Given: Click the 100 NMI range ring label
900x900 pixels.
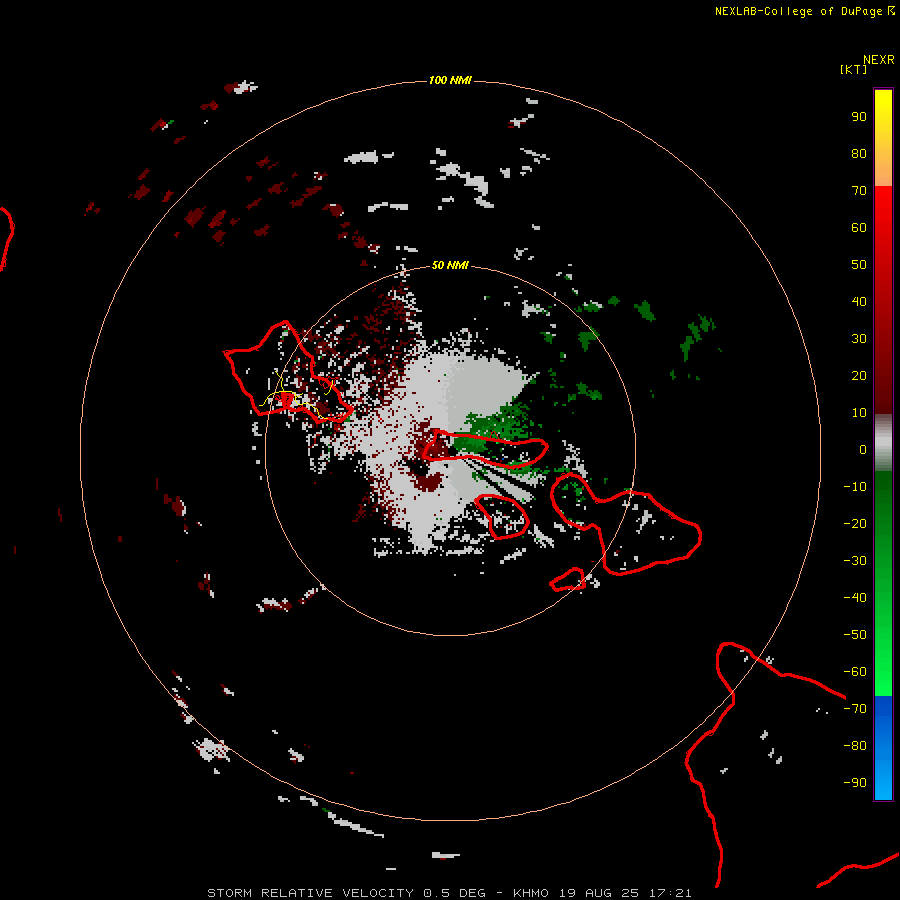Looking at the screenshot, I should tap(450, 80).
